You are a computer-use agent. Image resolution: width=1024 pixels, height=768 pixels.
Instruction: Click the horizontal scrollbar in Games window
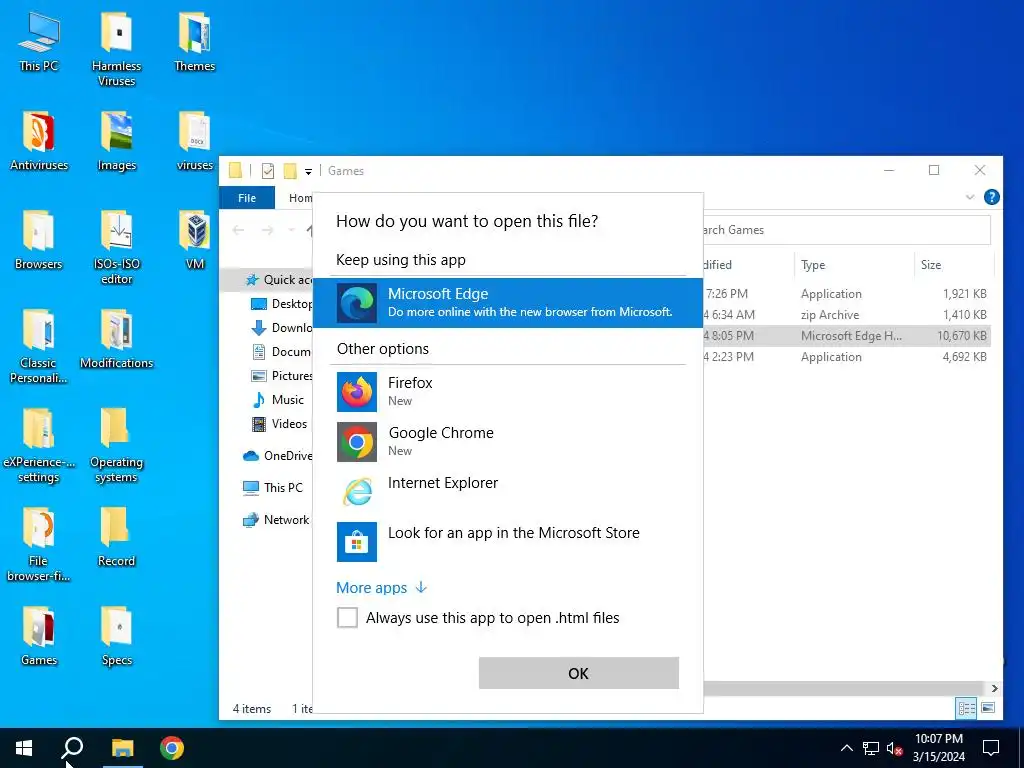tap(842, 688)
